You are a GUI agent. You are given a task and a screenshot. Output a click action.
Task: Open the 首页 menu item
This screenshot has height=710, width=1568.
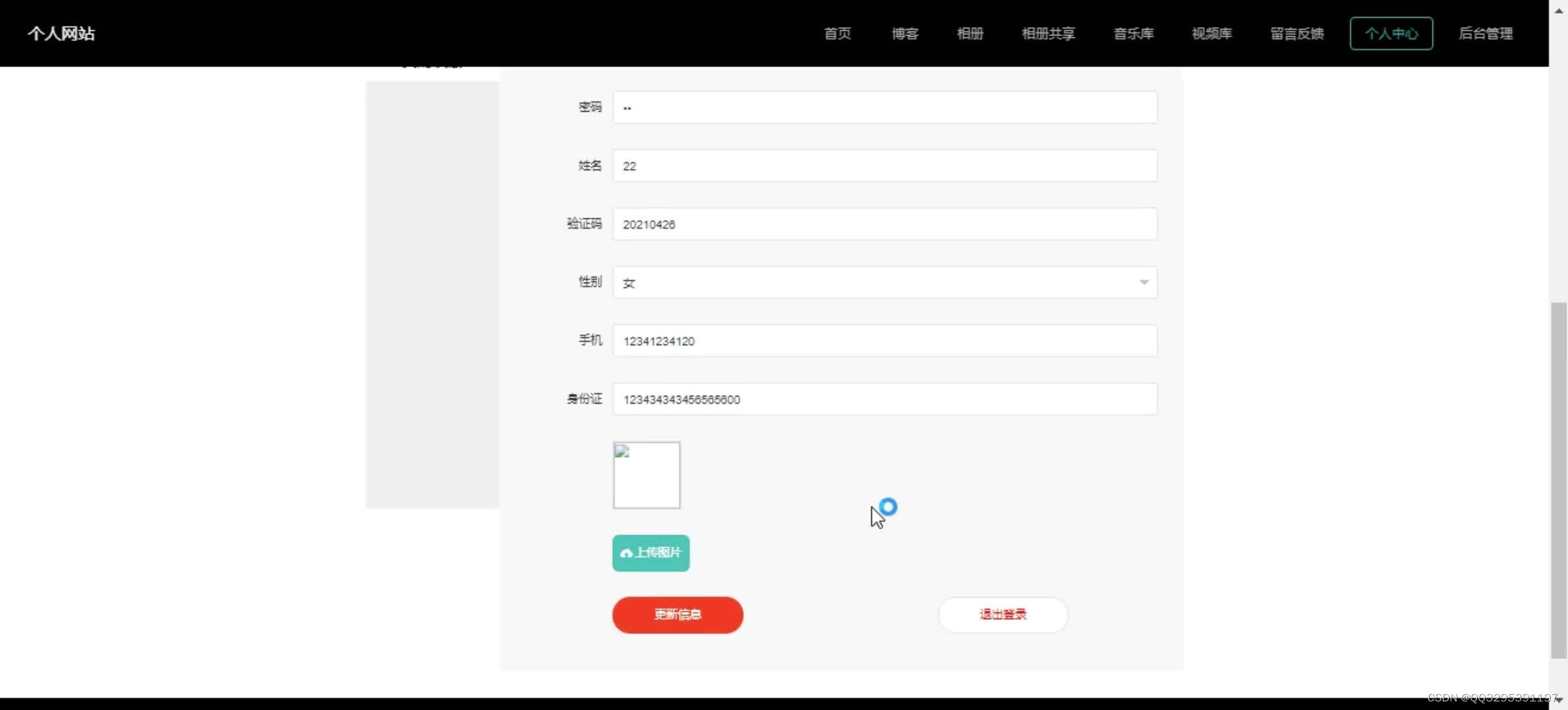pos(837,34)
